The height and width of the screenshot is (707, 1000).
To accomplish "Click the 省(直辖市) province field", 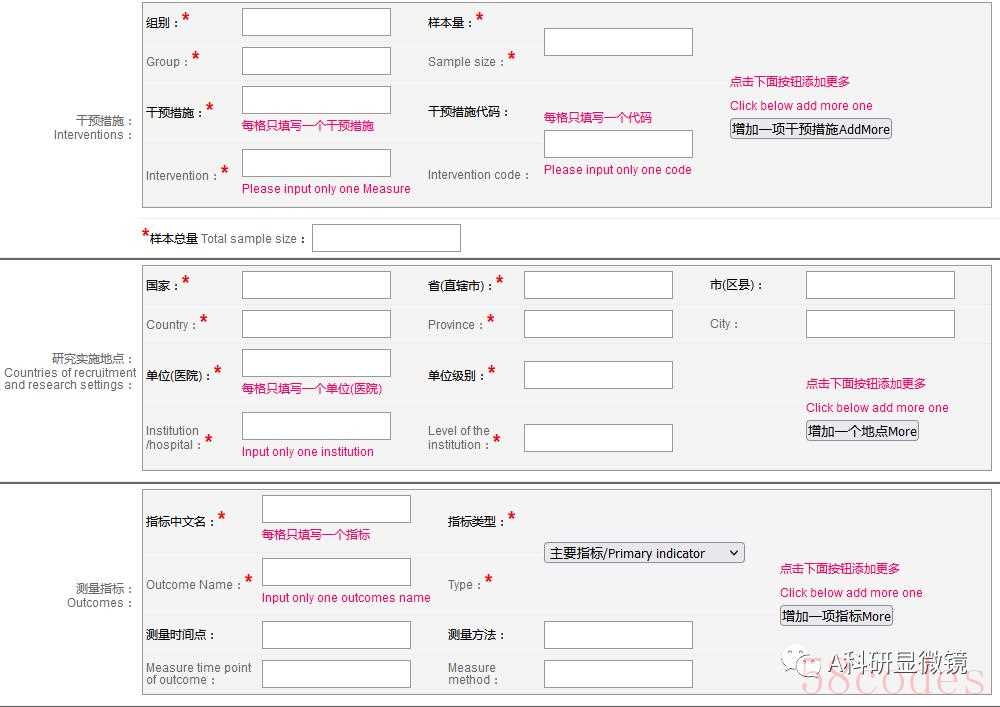I will (x=598, y=285).
